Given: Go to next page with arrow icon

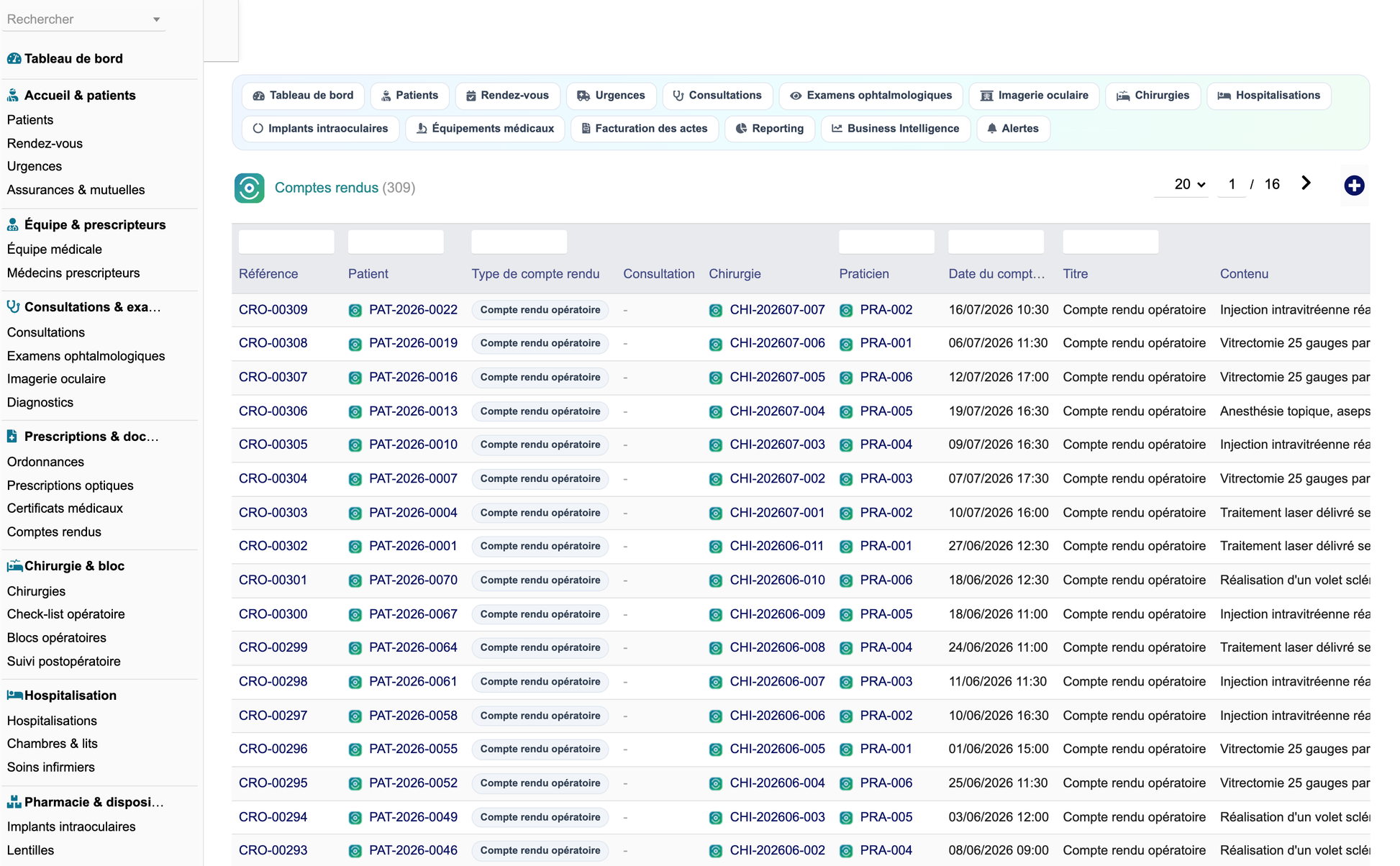Looking at the screenshot, I should click(x=1306, y=183).
